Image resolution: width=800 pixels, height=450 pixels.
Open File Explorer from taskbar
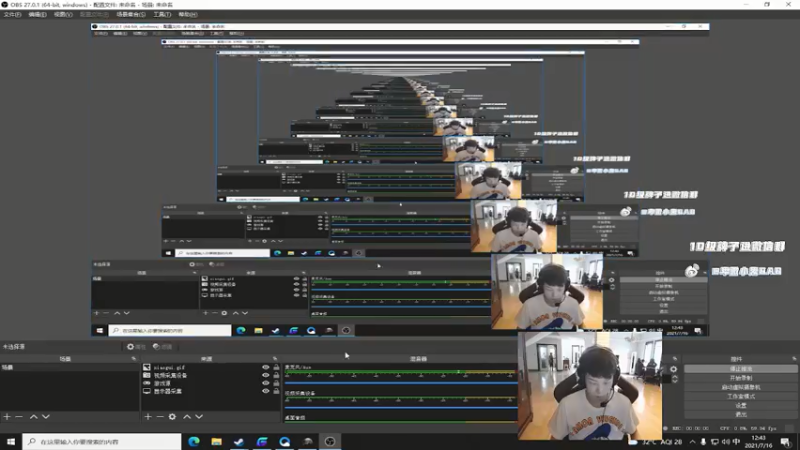point(216,441)
